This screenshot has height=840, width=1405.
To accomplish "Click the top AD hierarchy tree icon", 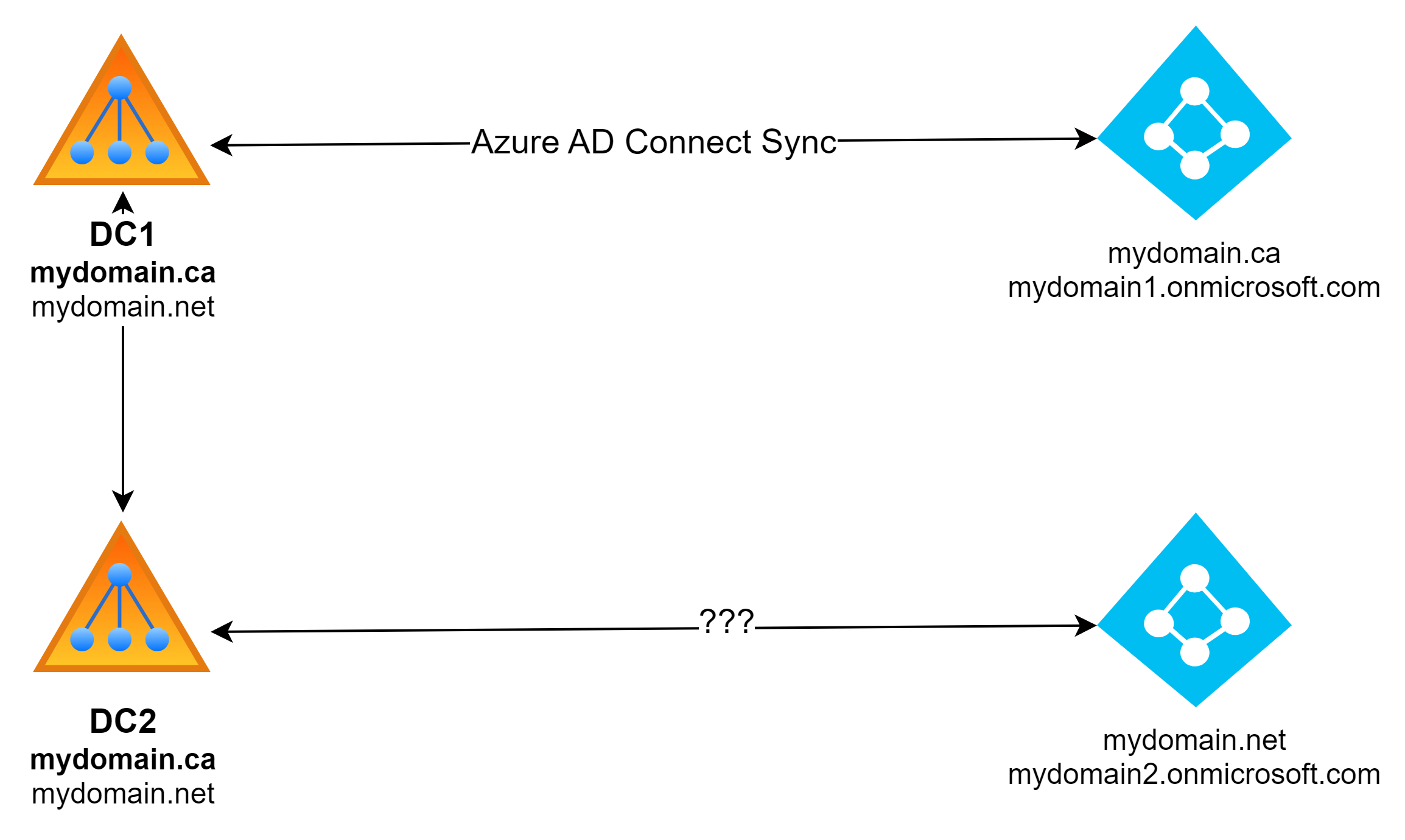I will coord(131,120).
